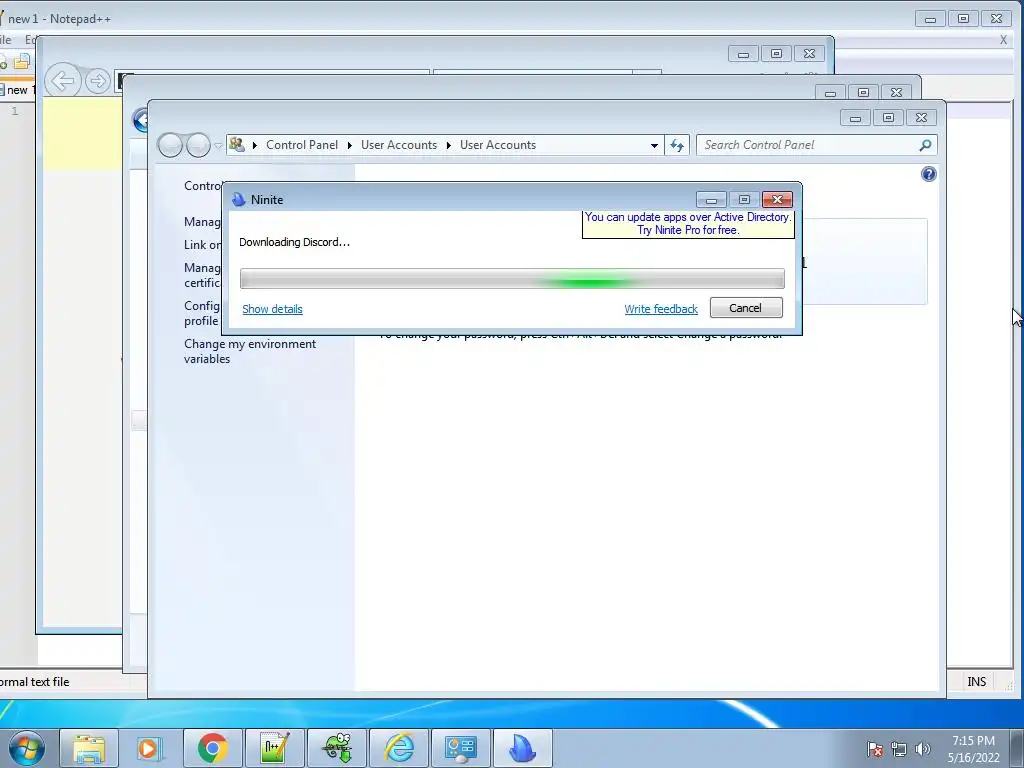
Task: Open Action Center flag icon in tray
Action: 875,749
